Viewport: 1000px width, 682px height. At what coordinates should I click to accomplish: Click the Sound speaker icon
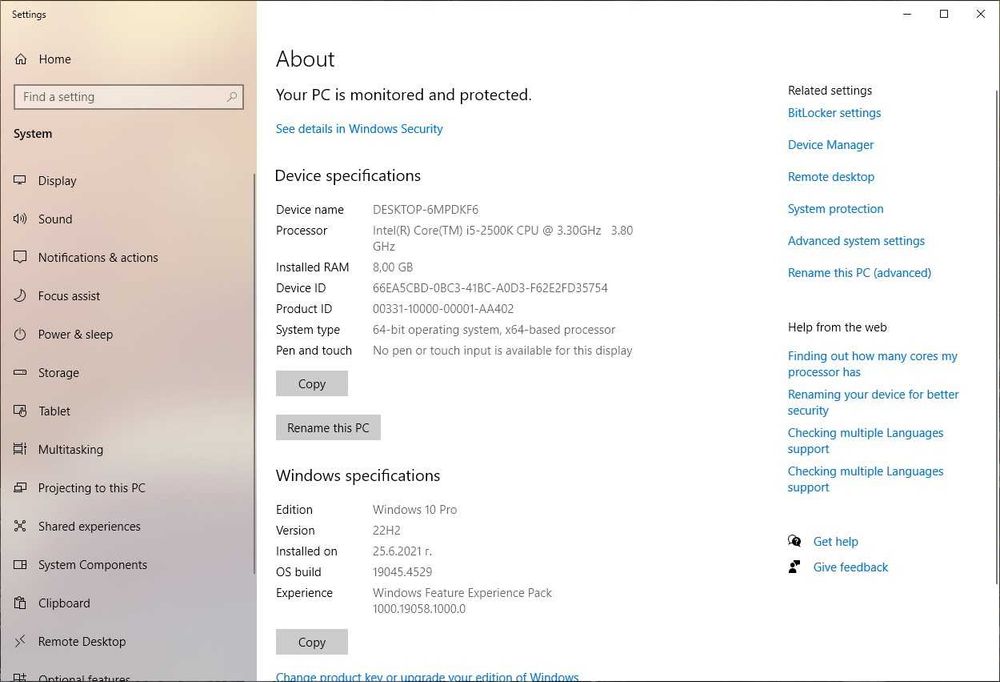click(x=20, y=219)
